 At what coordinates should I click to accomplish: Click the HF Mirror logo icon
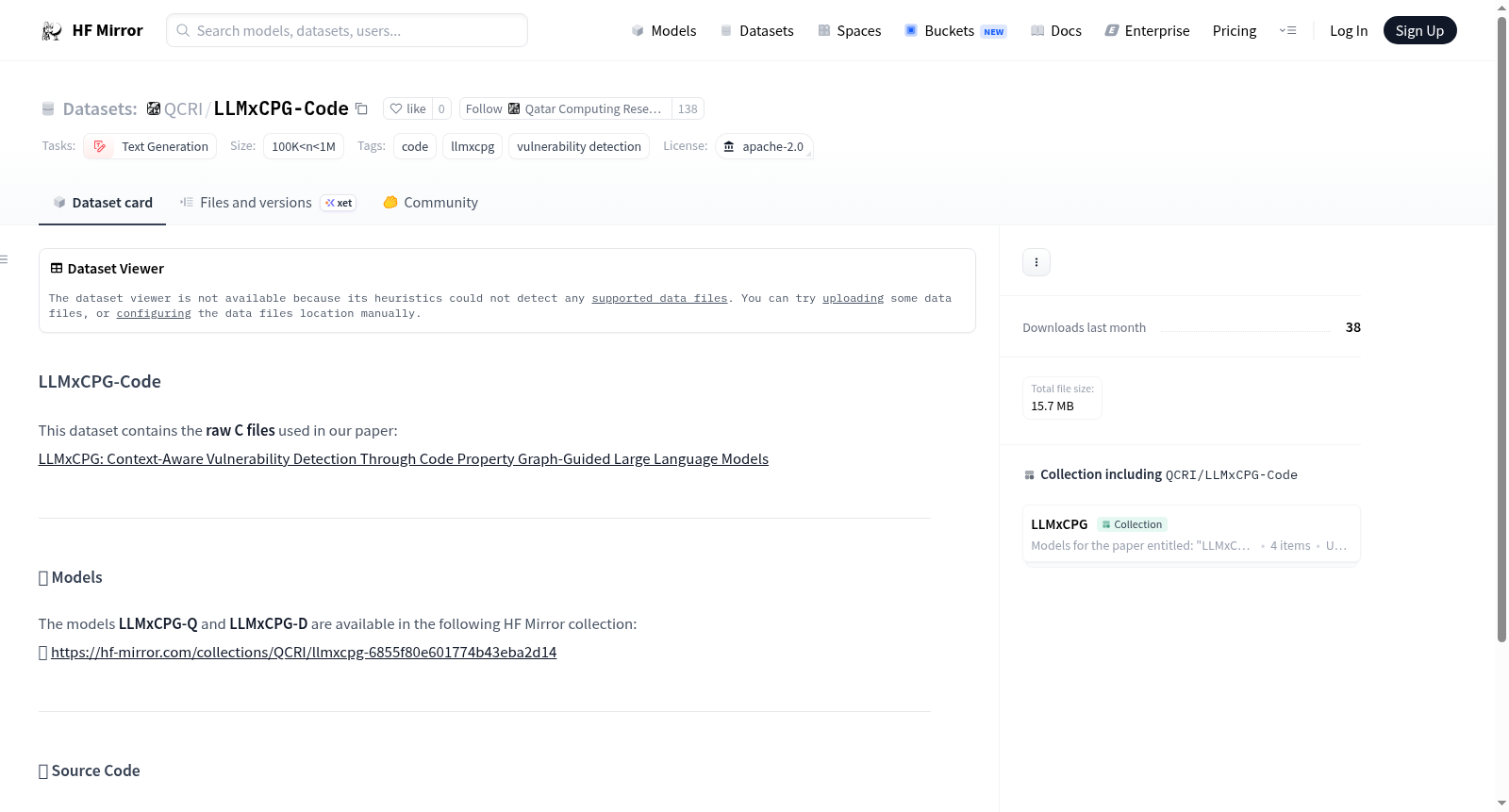click(x=52, y=31)
